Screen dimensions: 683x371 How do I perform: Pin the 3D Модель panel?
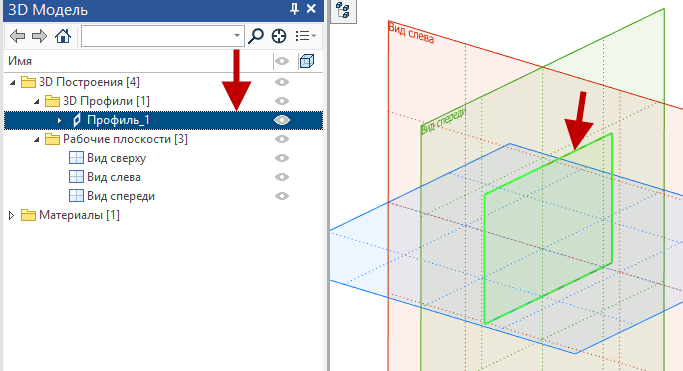[x=294, y=9]
